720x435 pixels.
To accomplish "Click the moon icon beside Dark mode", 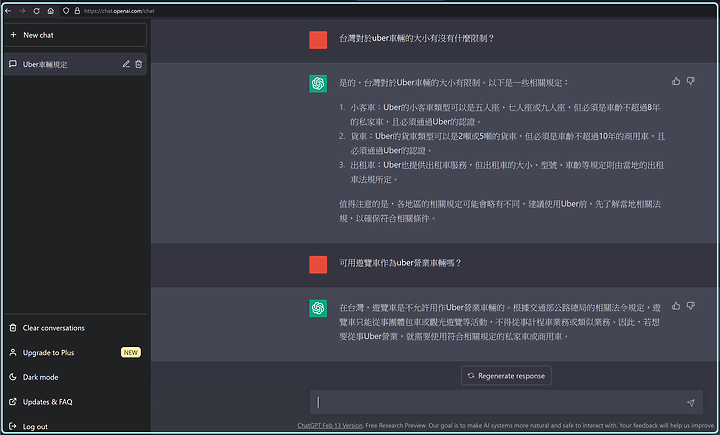I will click(x=13, y=377).
